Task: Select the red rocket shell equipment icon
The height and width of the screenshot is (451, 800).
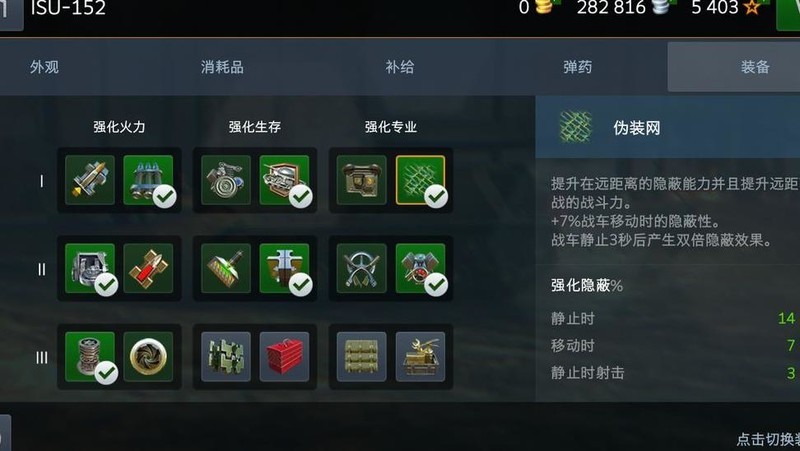Action: (x=148, y=268)
